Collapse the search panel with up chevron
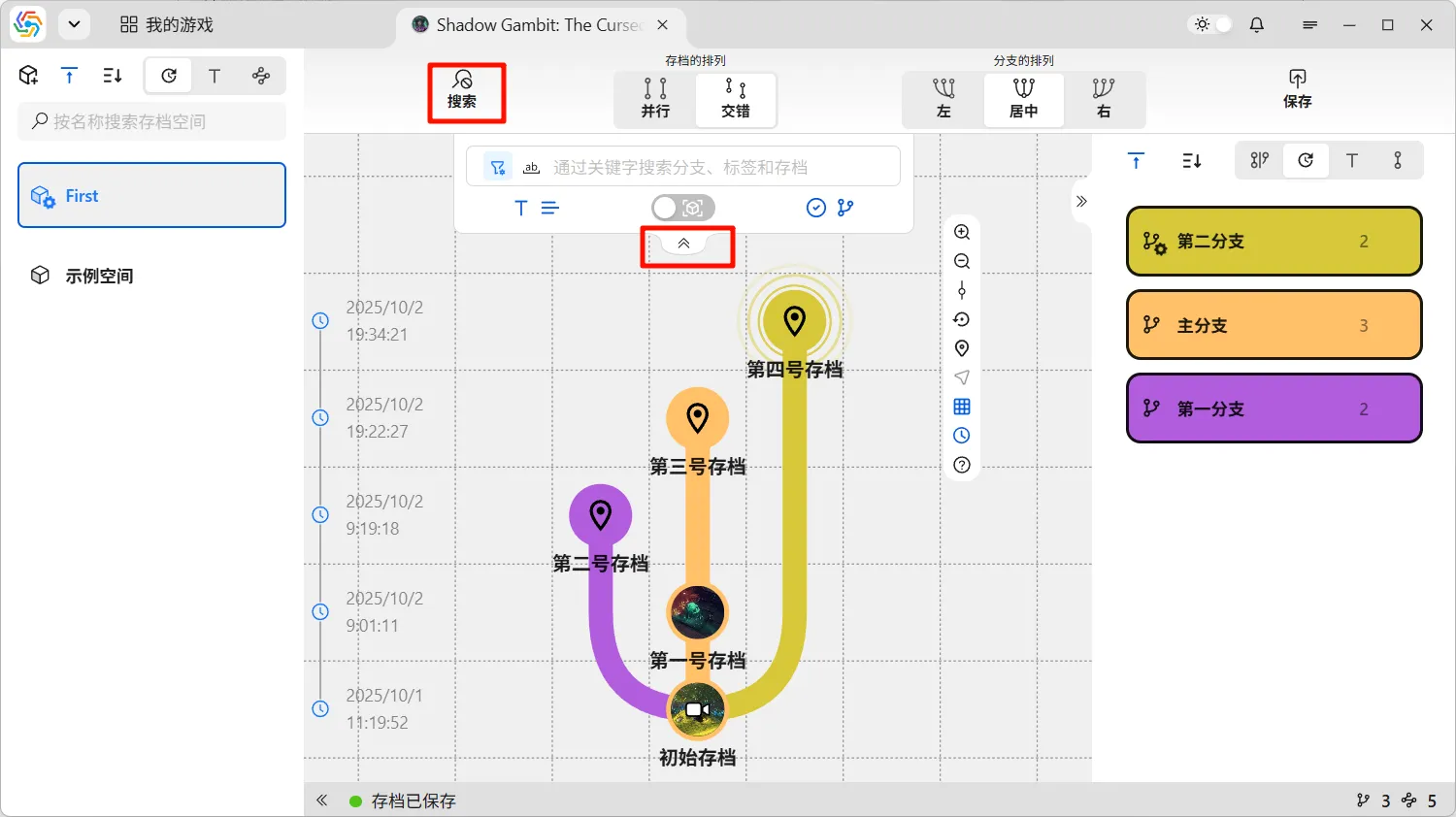Viewport: 1456px width, 817px height. click(684, 244)
